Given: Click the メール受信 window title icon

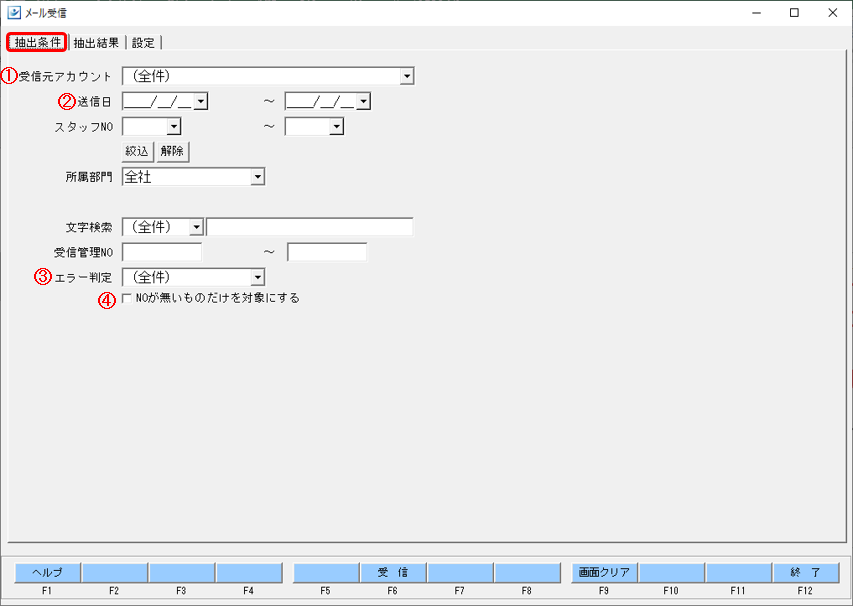Looking at the screenshot, I should click(x=14, y=13).
